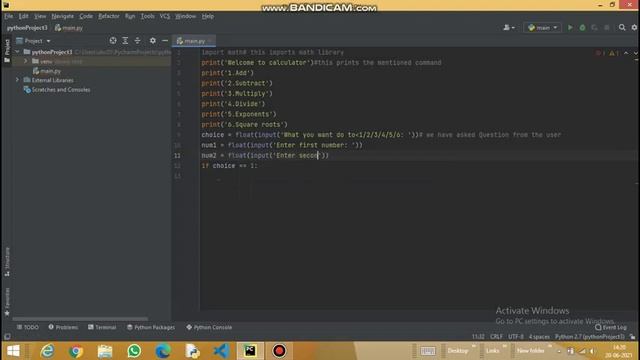Viewport: 640px width, 360px height.
Task: Open the TODO tool window
Action: pyautogui.click(x=28, y=327)
